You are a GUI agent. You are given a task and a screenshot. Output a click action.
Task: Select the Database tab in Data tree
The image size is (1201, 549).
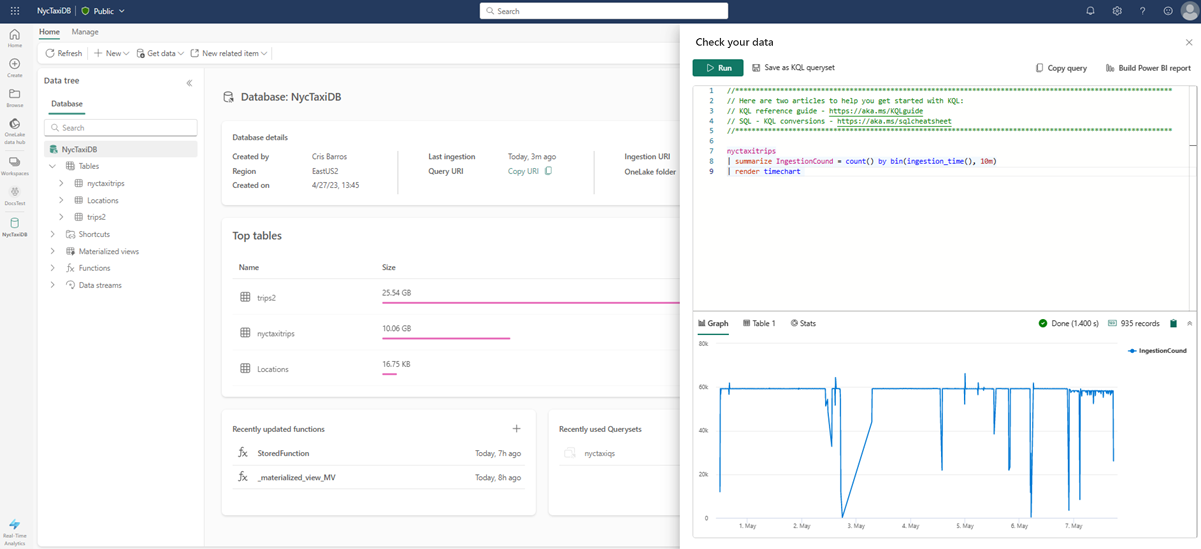[67, 103]
